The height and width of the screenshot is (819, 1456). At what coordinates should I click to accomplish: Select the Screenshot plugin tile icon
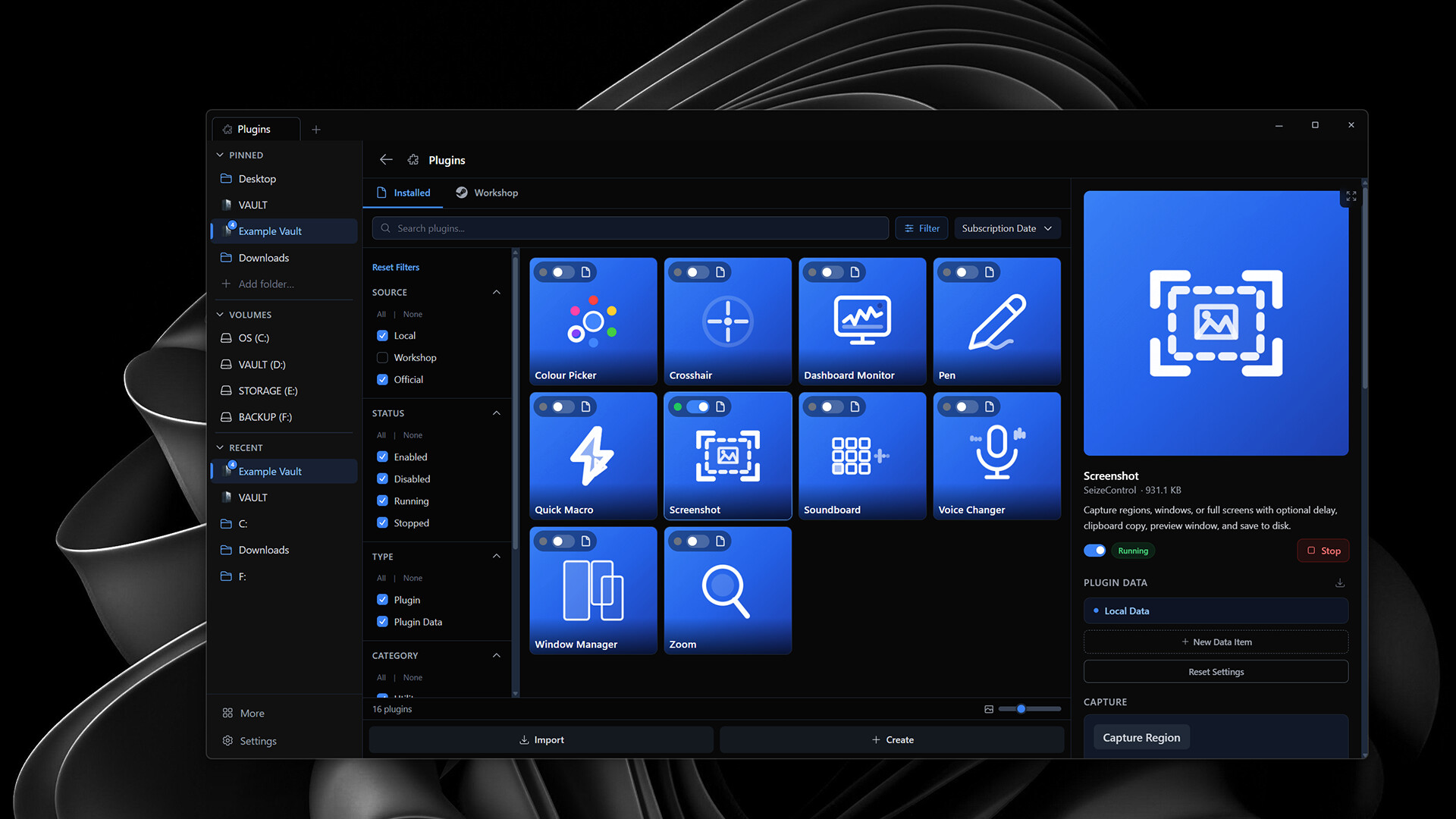pos(728,456)
